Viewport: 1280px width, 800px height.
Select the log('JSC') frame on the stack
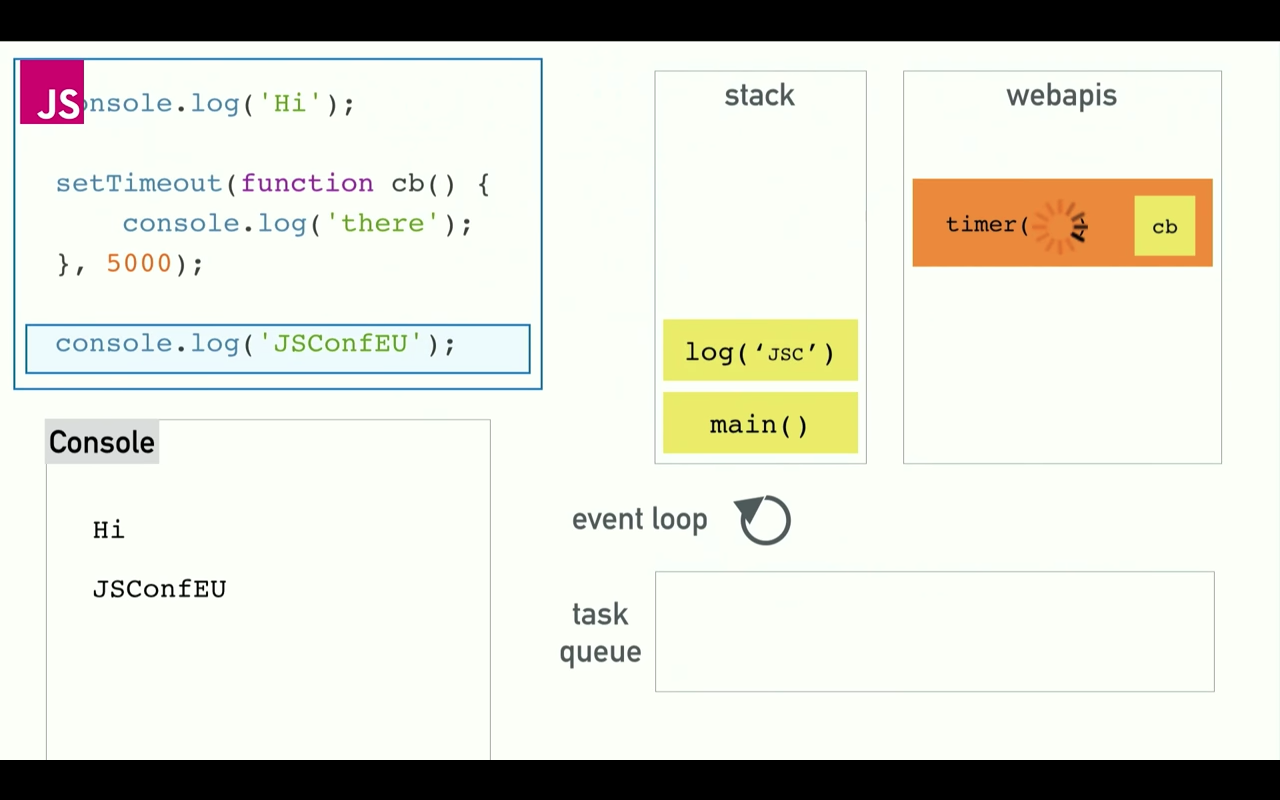click(760, 352)
